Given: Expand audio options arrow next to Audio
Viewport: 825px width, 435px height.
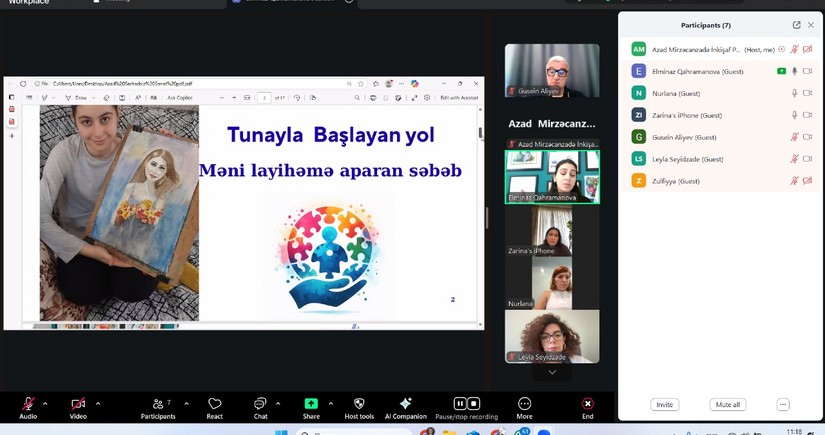Looking at the screenshot, I should (45, 404).
